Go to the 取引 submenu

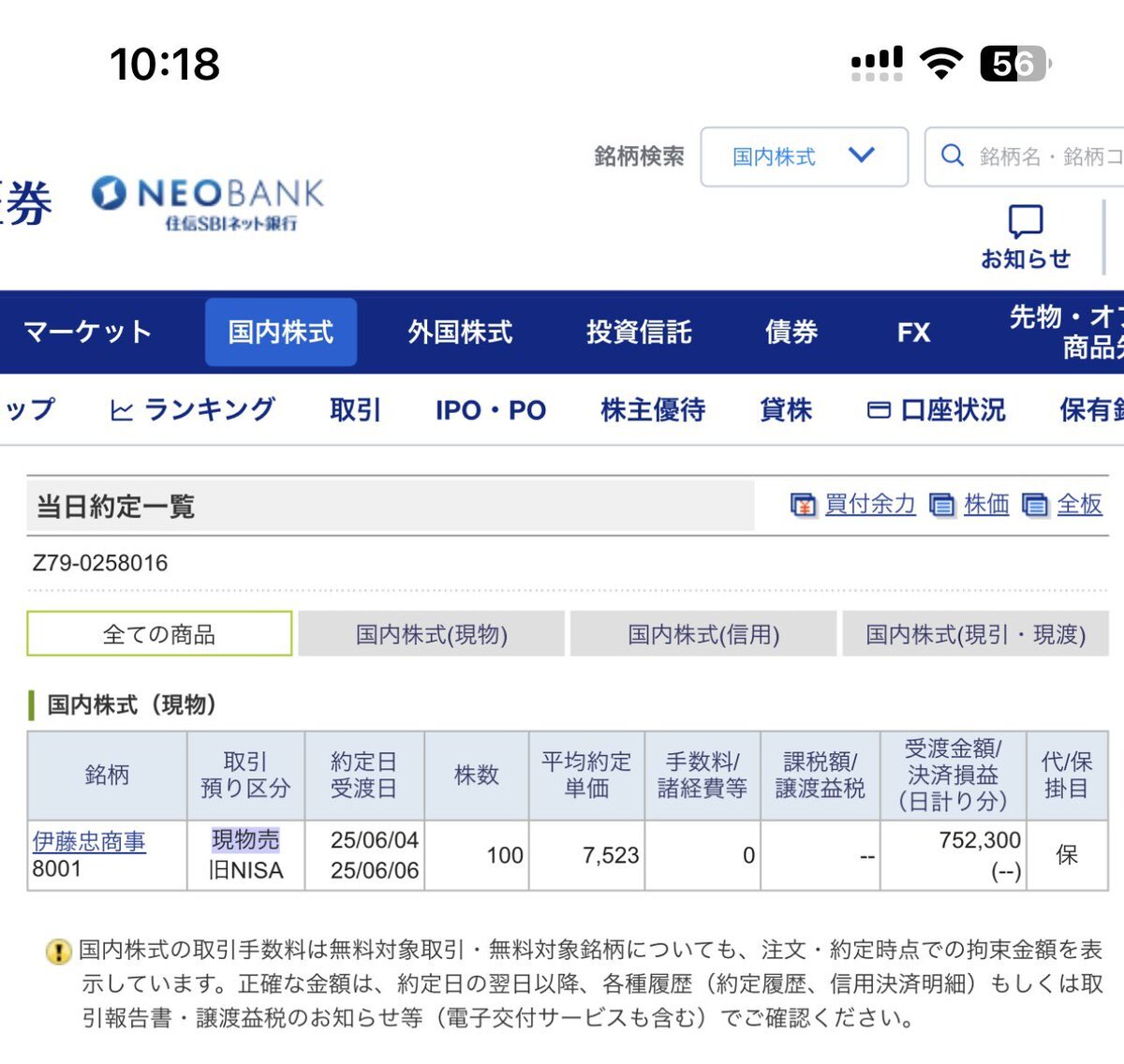[x=355, y=410]
